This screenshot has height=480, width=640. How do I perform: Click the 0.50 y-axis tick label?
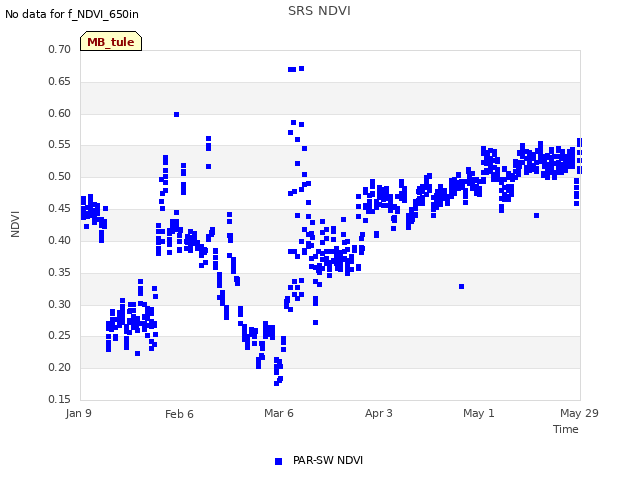[x=60, y=176]
